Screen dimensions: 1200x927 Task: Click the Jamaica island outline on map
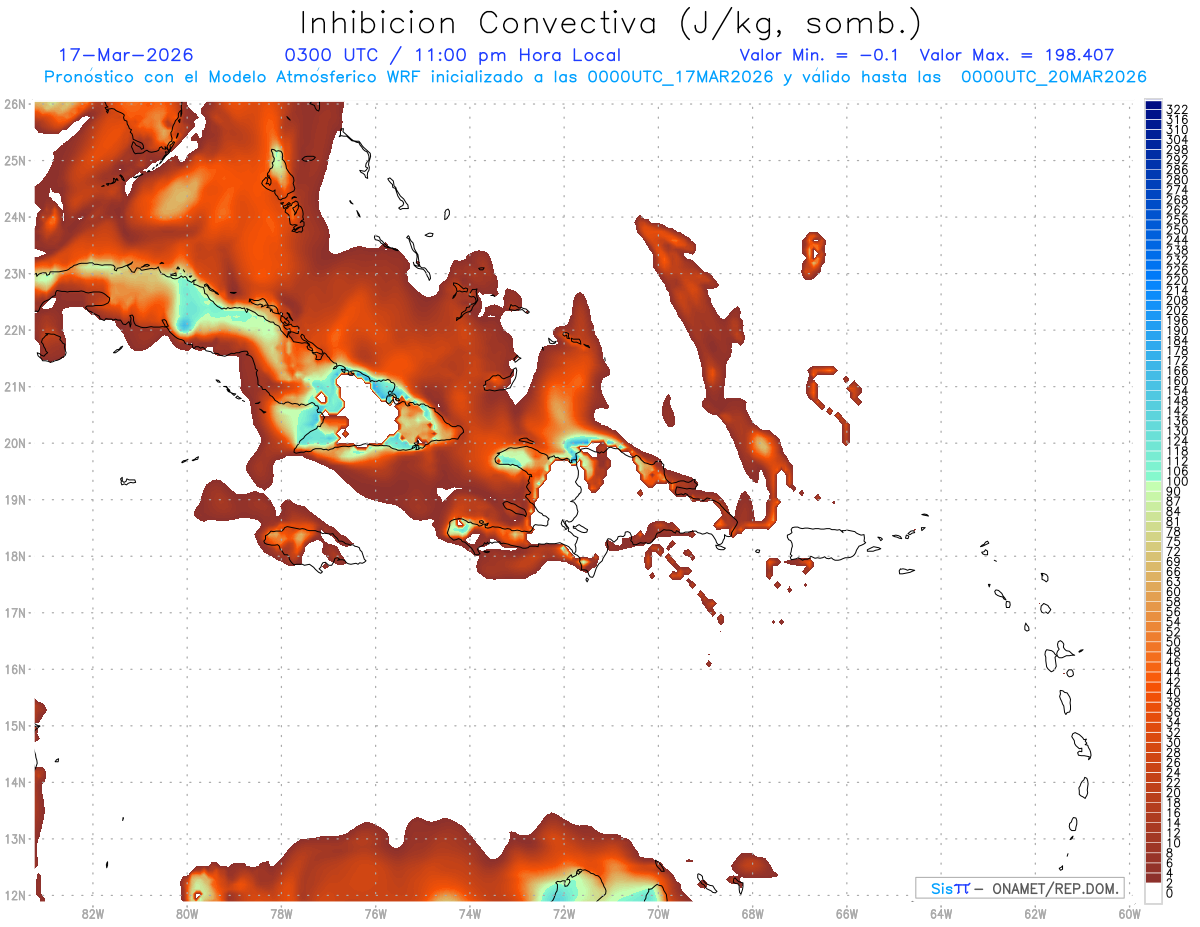click(314, 548)
